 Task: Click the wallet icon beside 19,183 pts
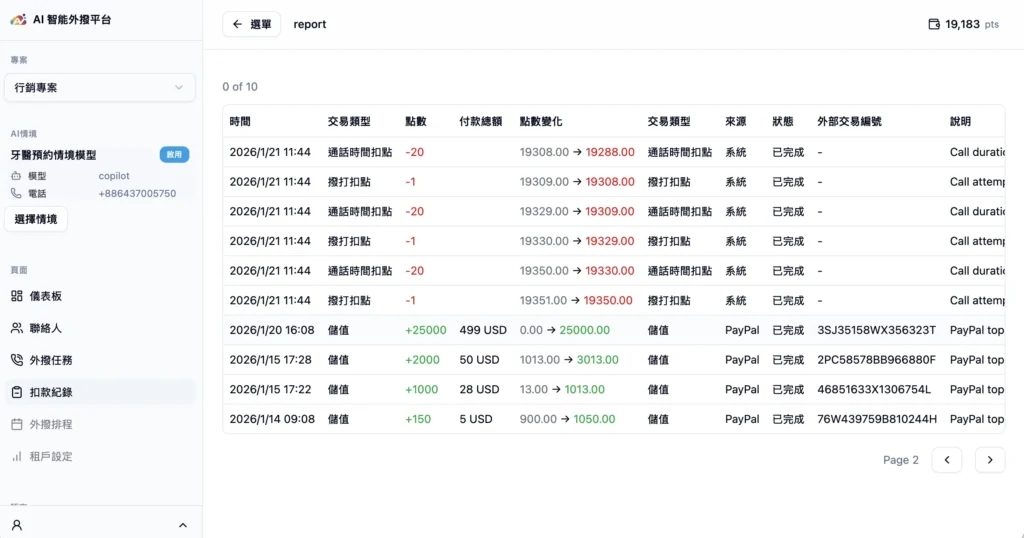[934, 24]
